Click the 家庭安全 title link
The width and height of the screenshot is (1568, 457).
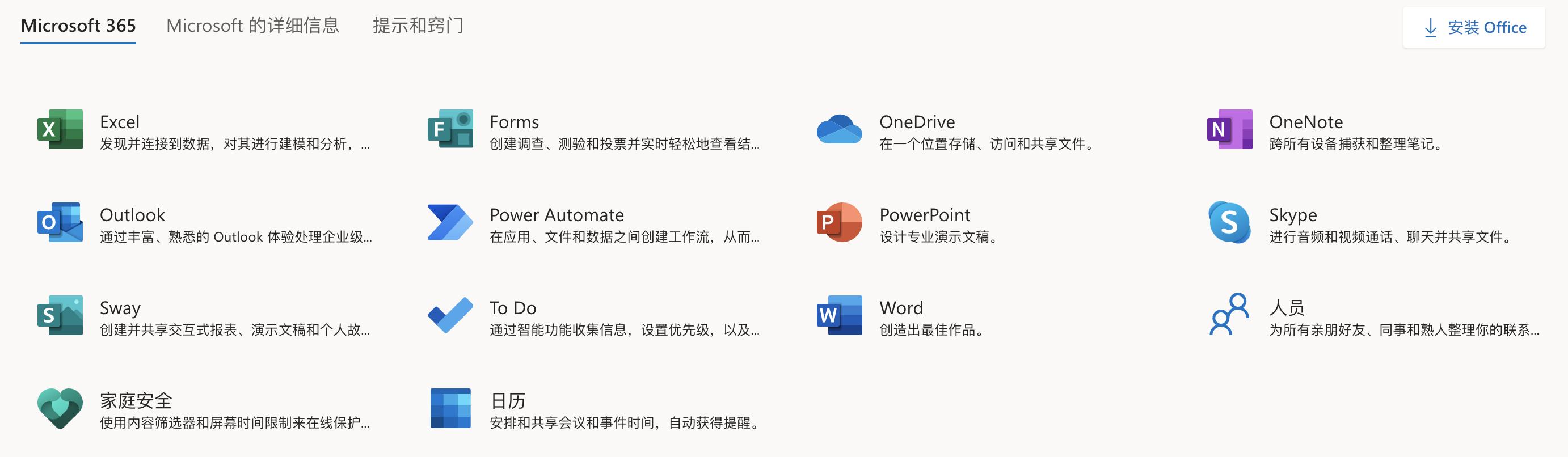tap(136, 400)
